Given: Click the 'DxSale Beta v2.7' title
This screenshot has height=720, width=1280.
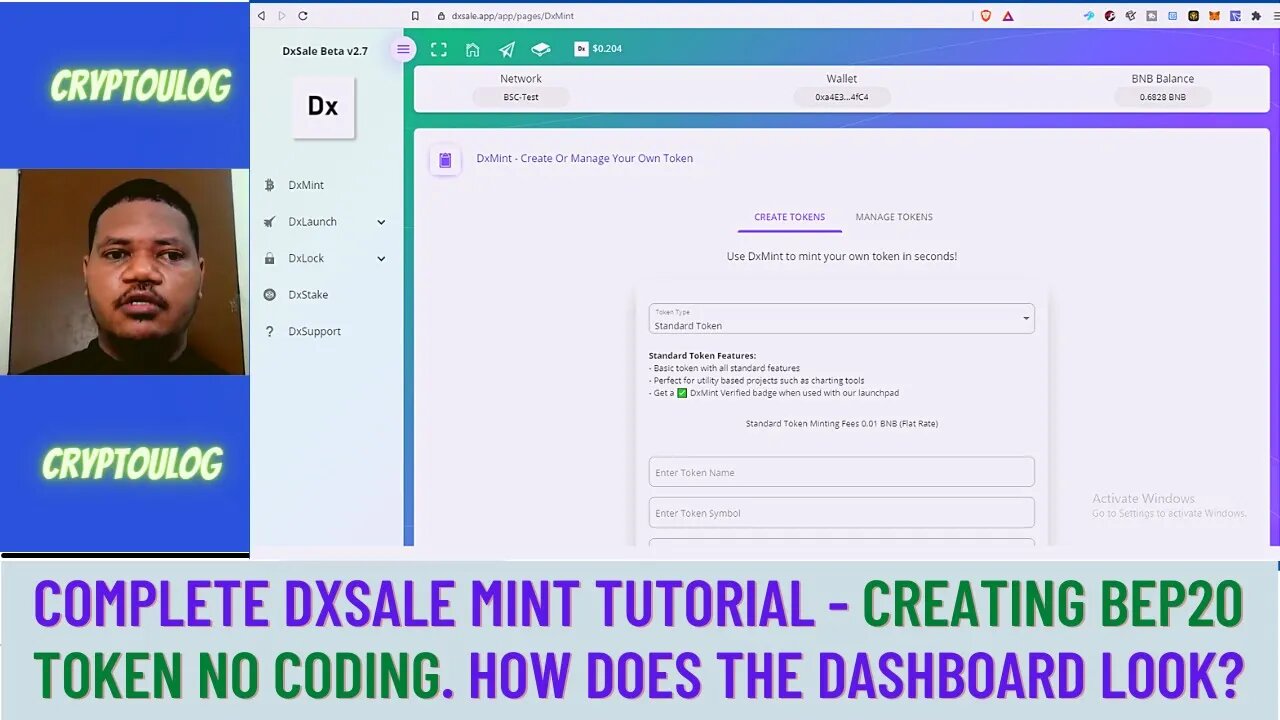Looking at the screenshot, I should [325, 51].
